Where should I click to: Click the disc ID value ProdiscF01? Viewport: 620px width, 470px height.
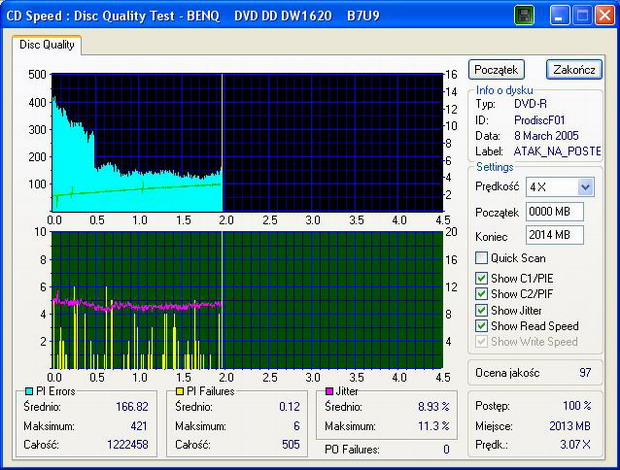539,120
